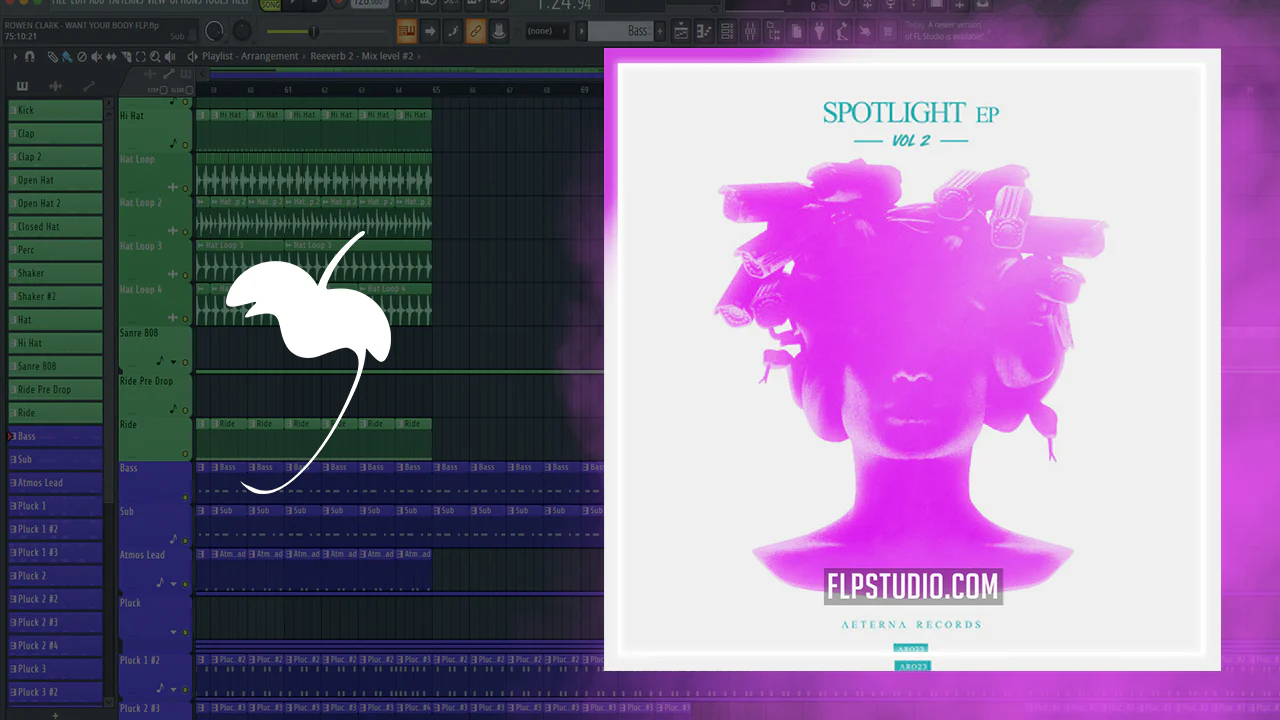Select the mute tool speaker-with-X icon
The image size is (1280, 720).
(x=97, y=57)
